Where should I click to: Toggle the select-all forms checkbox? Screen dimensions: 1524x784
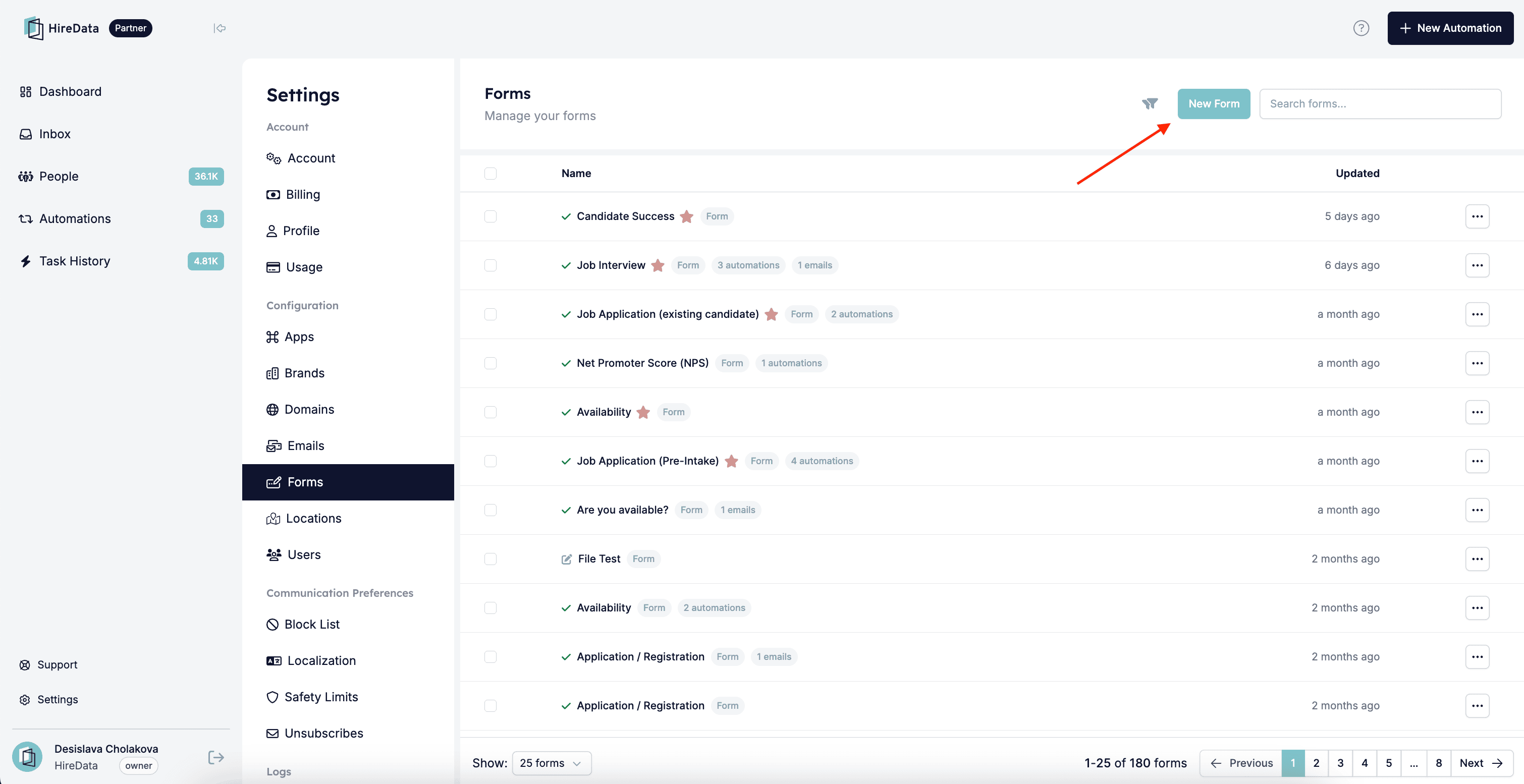[x=490, y=173]
